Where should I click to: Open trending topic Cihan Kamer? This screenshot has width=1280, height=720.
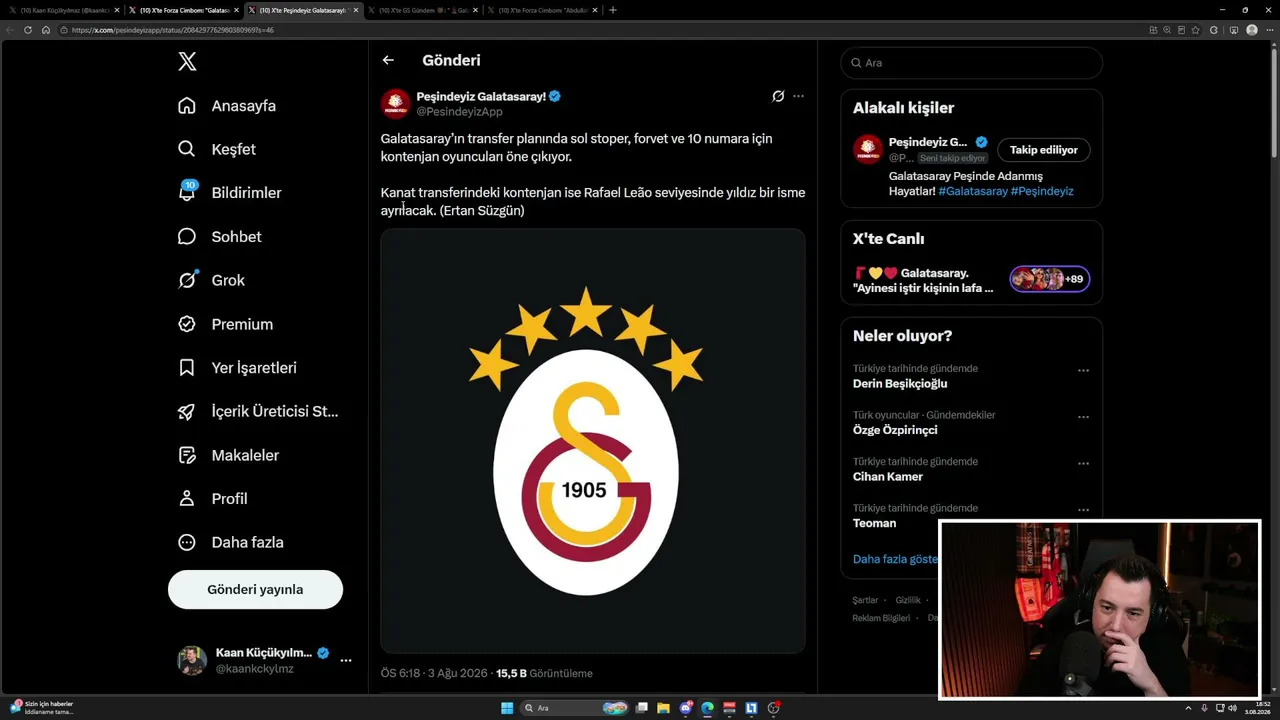(x=888, y=477)
